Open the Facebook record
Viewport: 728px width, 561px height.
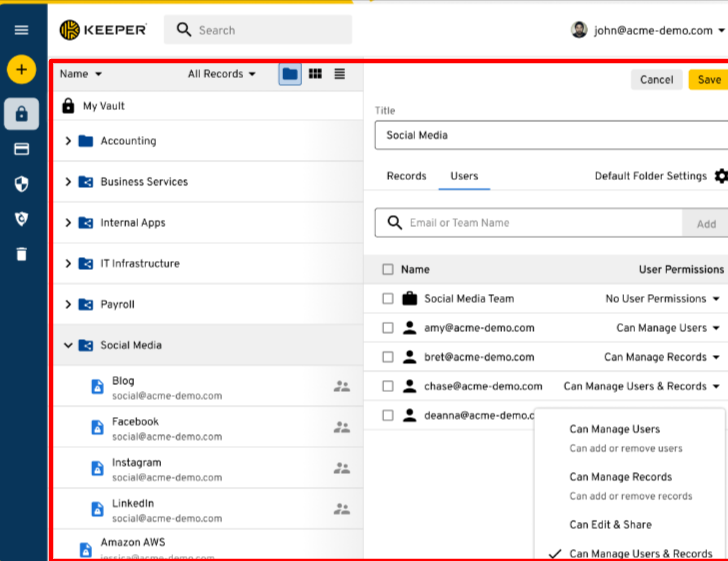click(x=208, y=427)
